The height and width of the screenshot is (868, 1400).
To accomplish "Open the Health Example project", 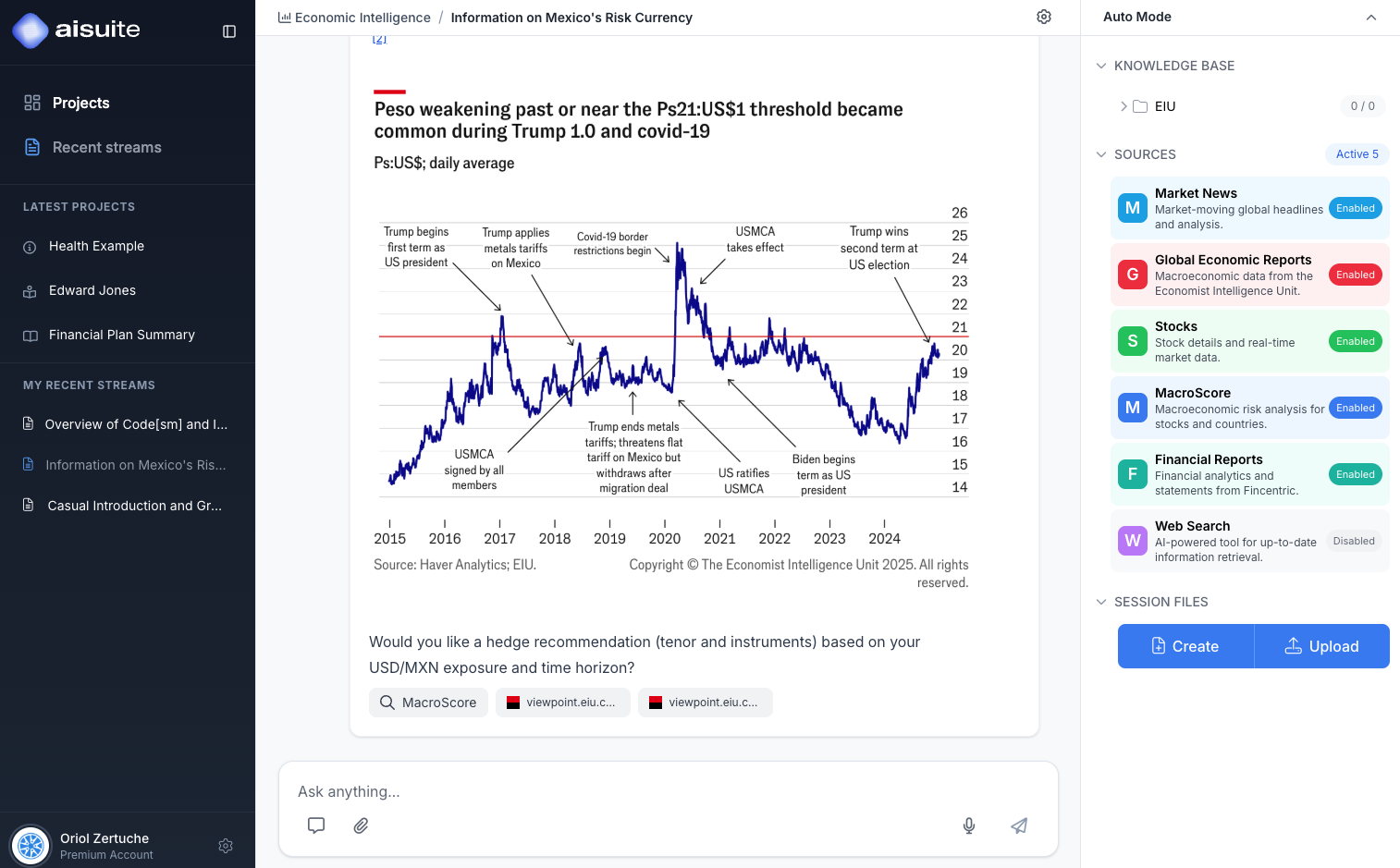I will 96,246.
